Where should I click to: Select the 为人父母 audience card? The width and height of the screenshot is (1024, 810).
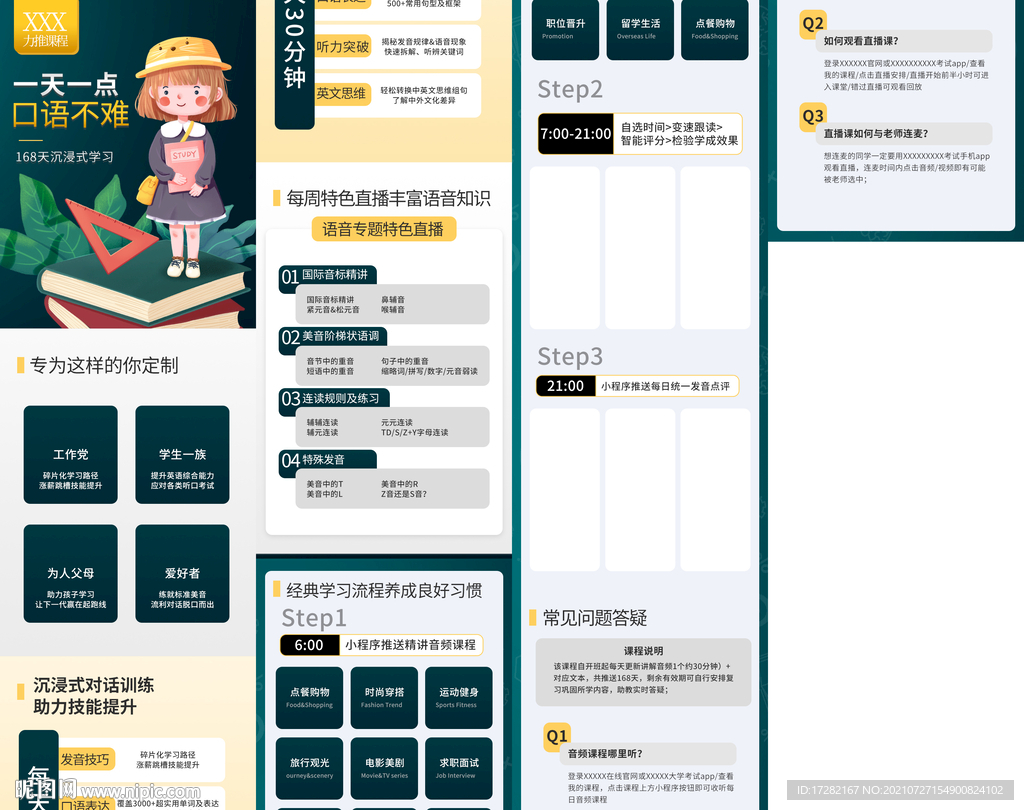pyautogui.click(x=71, y=574)
